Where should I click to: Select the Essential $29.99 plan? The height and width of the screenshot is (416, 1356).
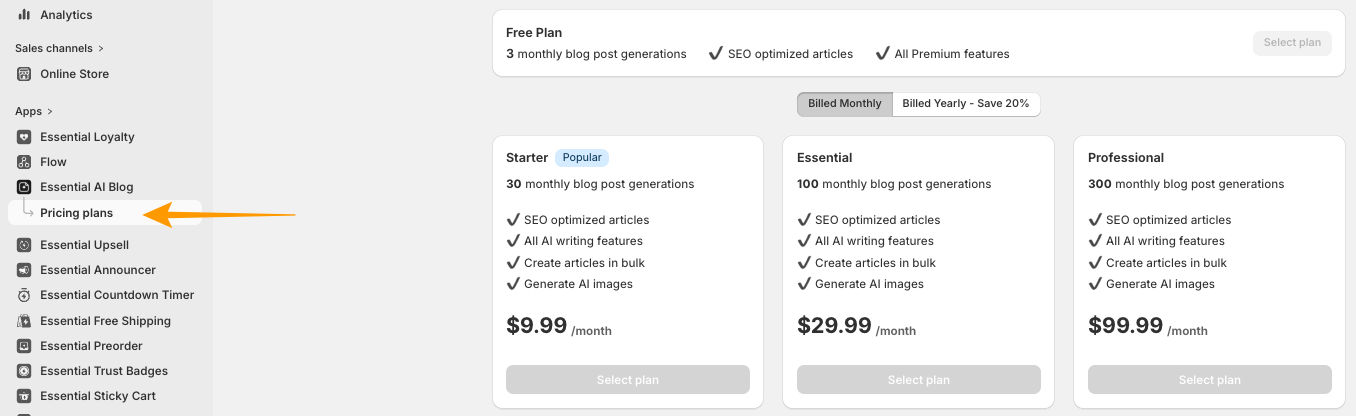(918, 380)
